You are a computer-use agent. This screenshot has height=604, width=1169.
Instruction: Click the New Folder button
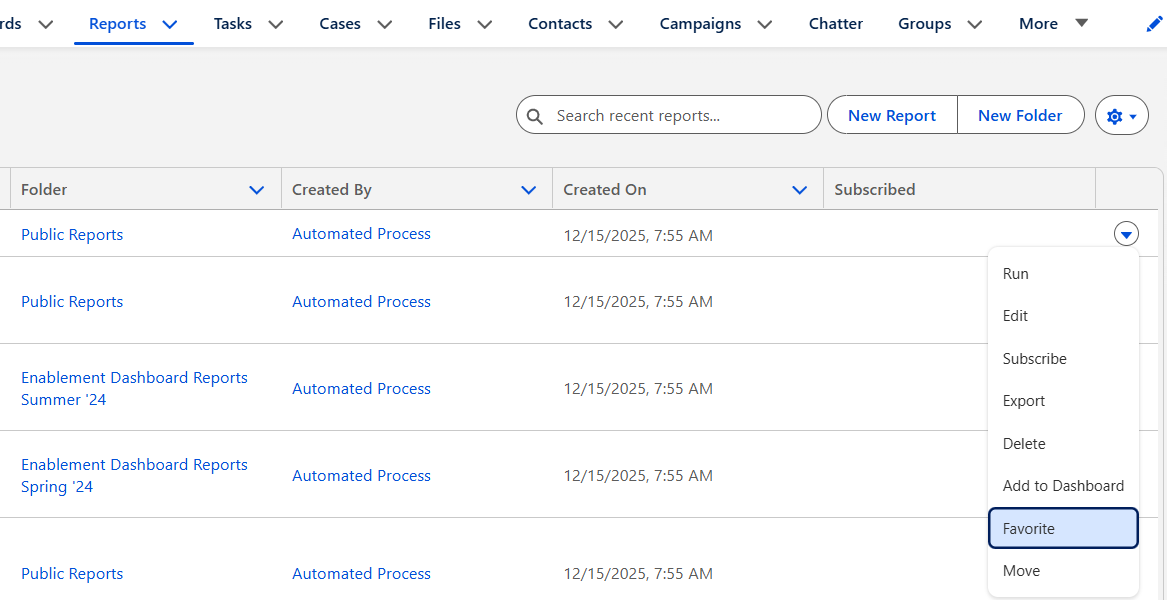pyautogui.click(x=1020, y=116)
